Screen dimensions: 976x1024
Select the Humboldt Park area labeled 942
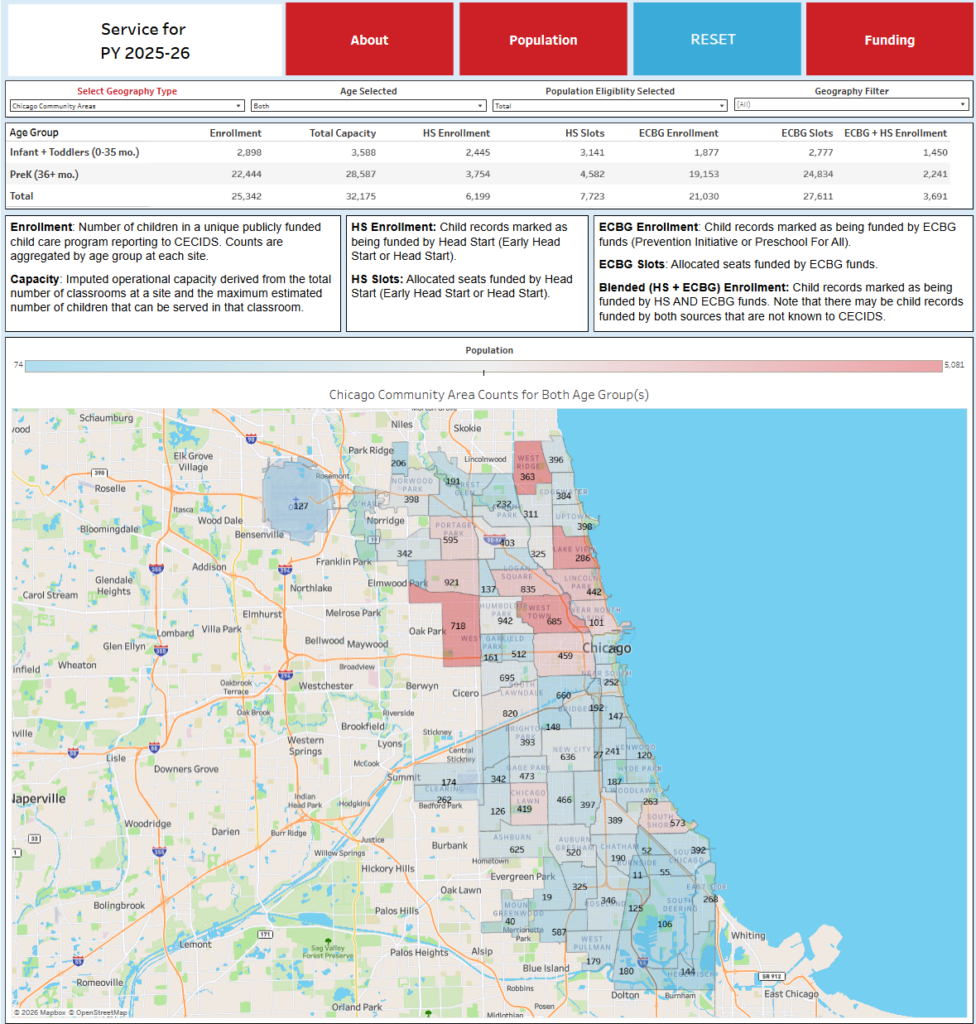tap(505, 621)
